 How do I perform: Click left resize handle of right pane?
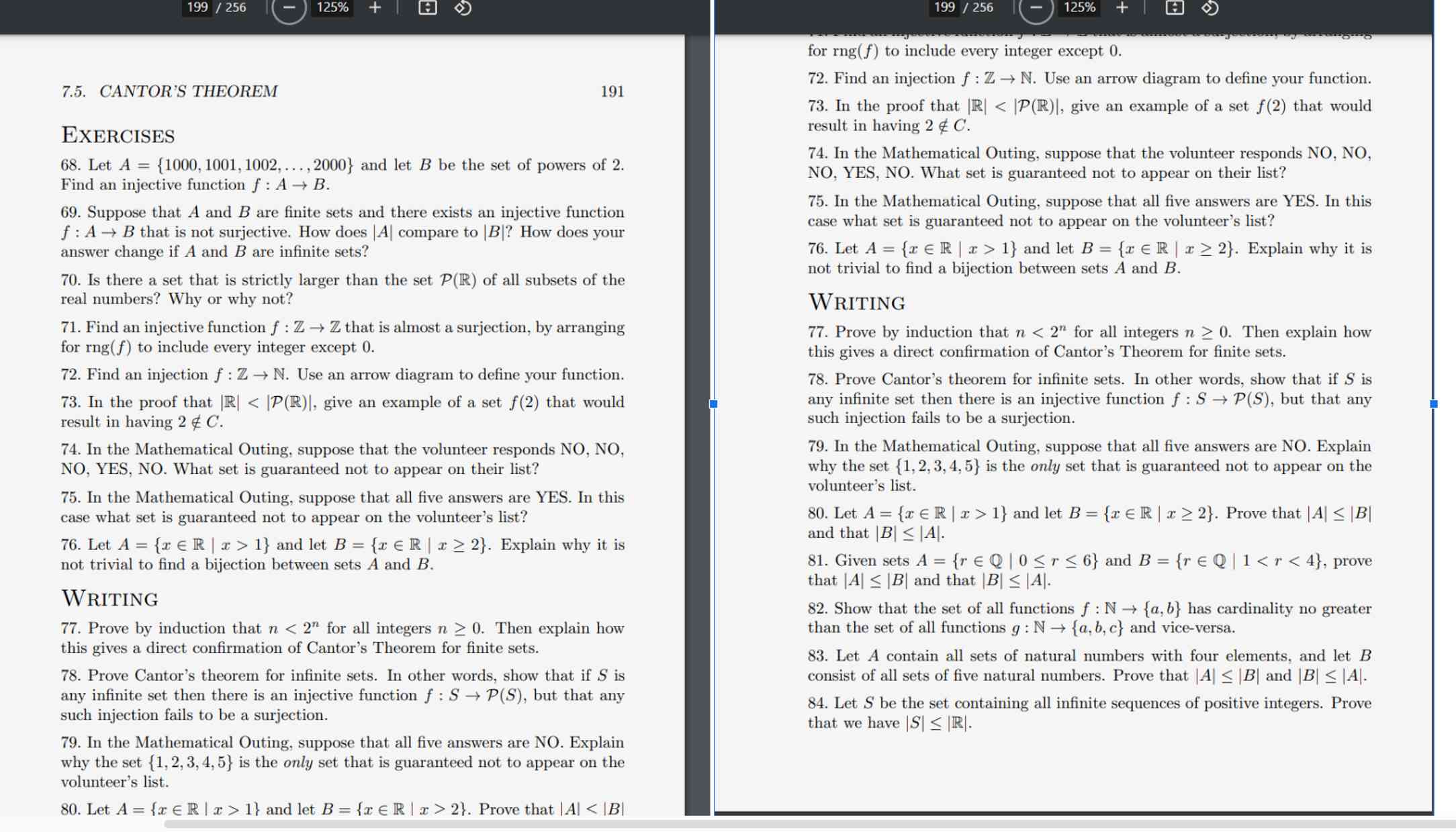[713, 404]
